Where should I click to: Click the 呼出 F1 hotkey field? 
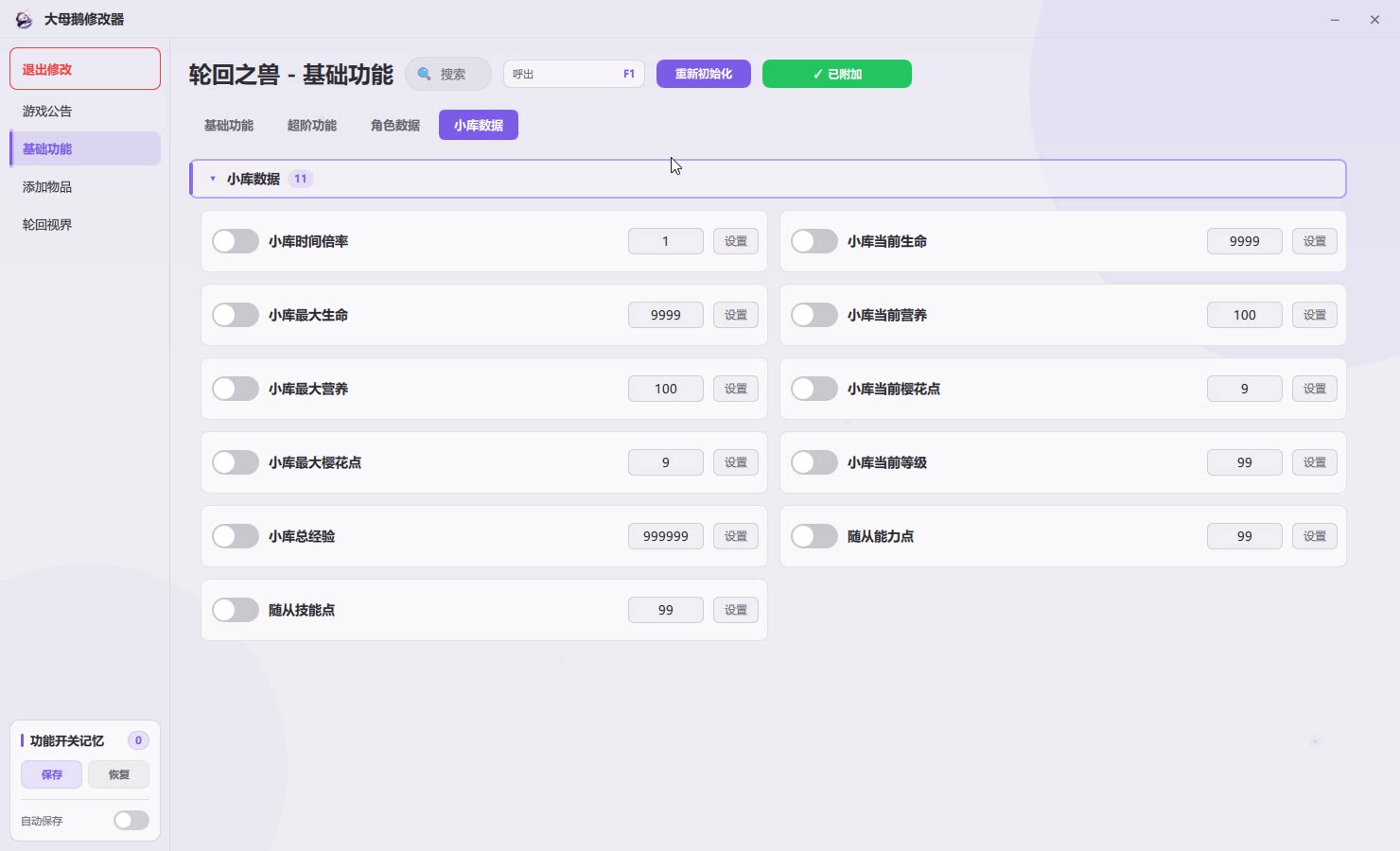click(x=574, y=74)
